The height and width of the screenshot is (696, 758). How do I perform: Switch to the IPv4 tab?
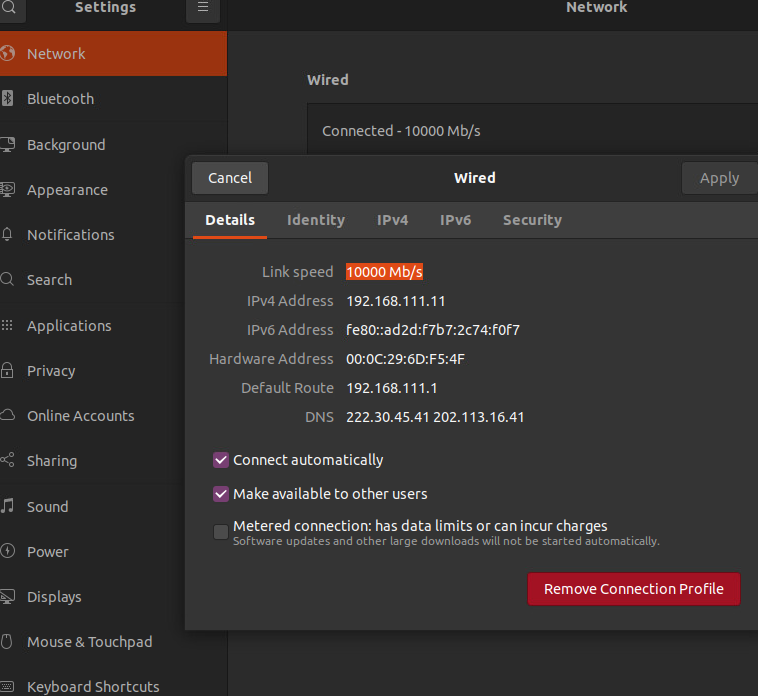392,220
